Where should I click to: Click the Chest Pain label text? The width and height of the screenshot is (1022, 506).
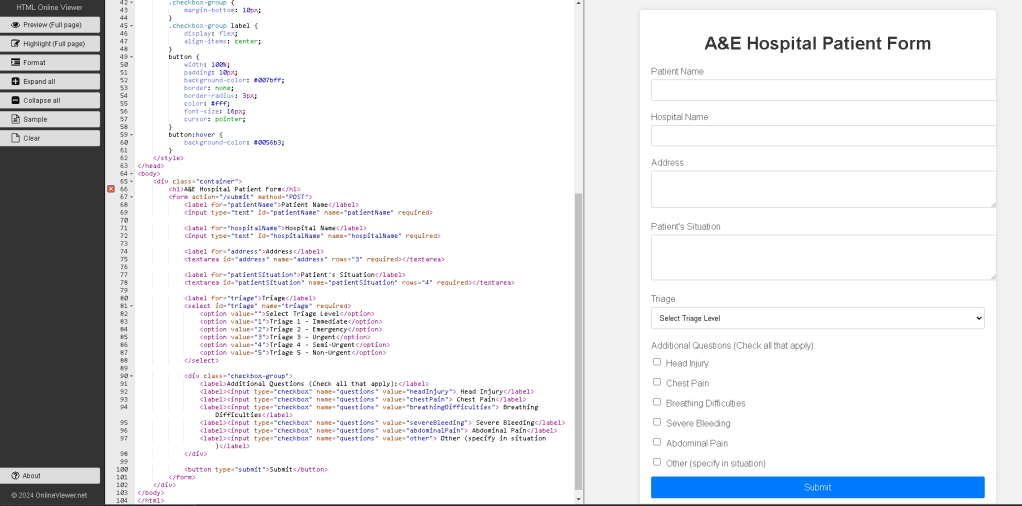pyautogui.click(x=687, y=383)
